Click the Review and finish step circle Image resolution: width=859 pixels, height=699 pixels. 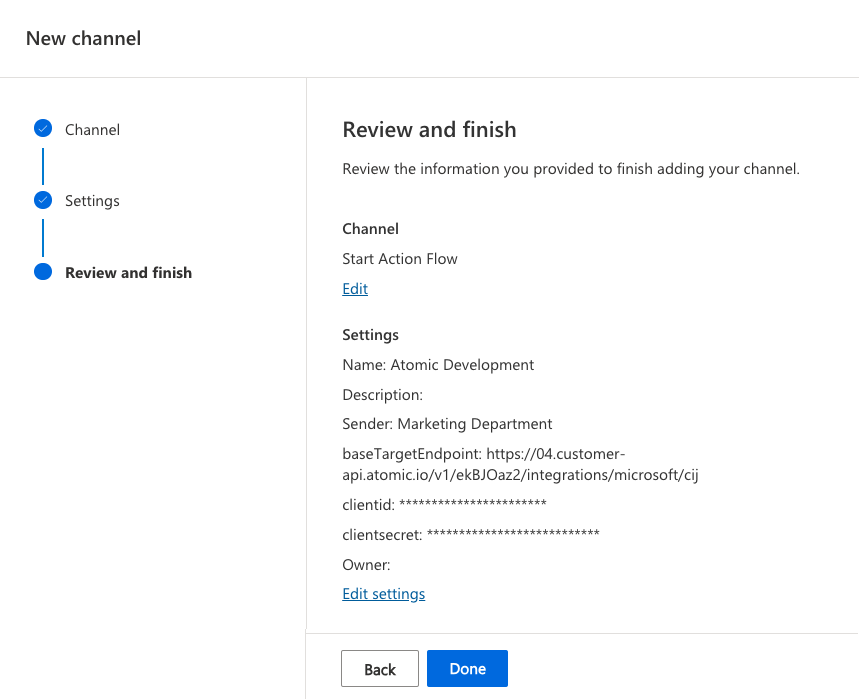click(x=43, y=272)
